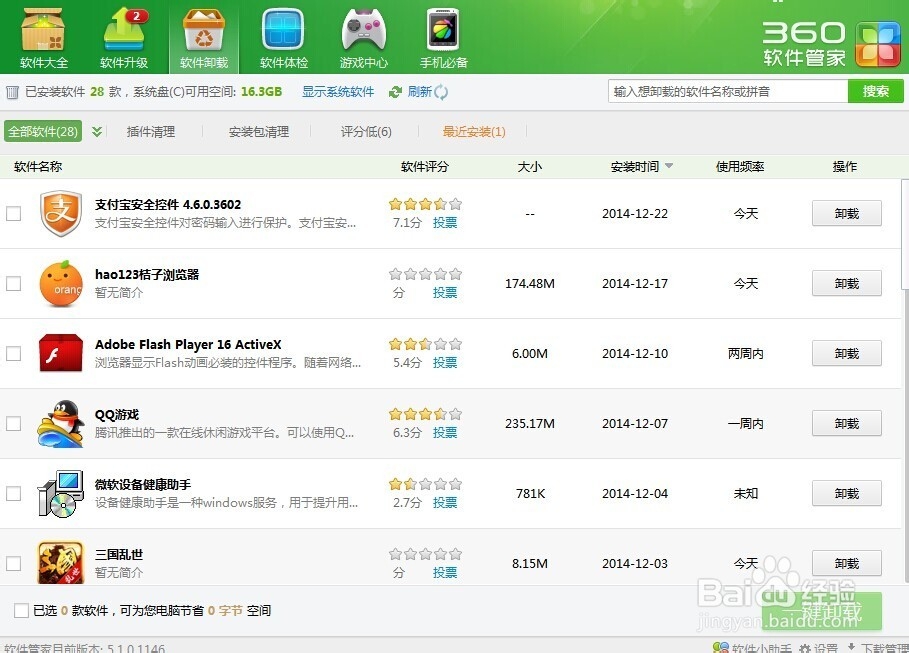
Task: Focus the uninstall search input field
Action: 728,91
